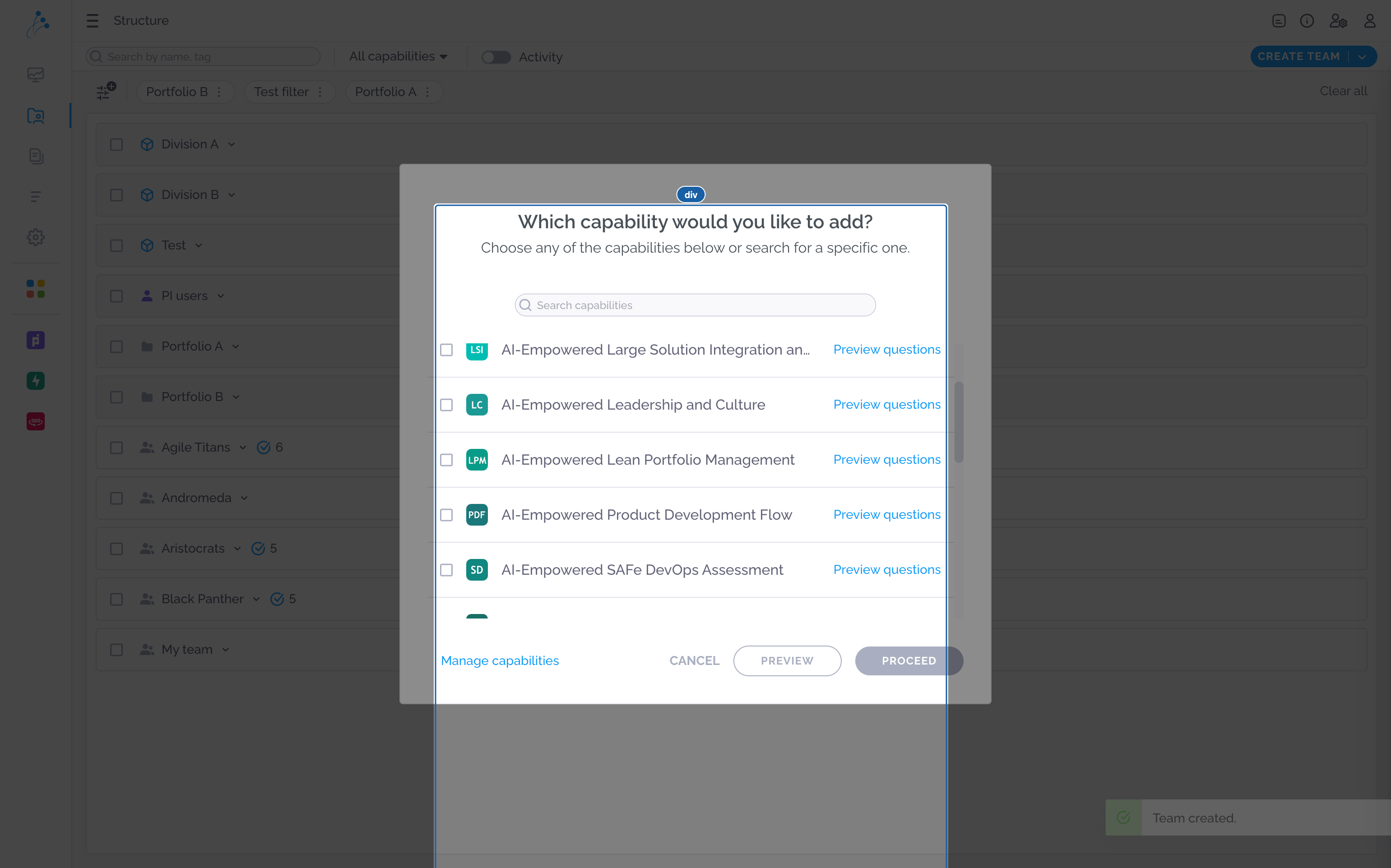The image size is (1391, 868).
Task: Open Test filter chip options menu
Action: point(320,92)
